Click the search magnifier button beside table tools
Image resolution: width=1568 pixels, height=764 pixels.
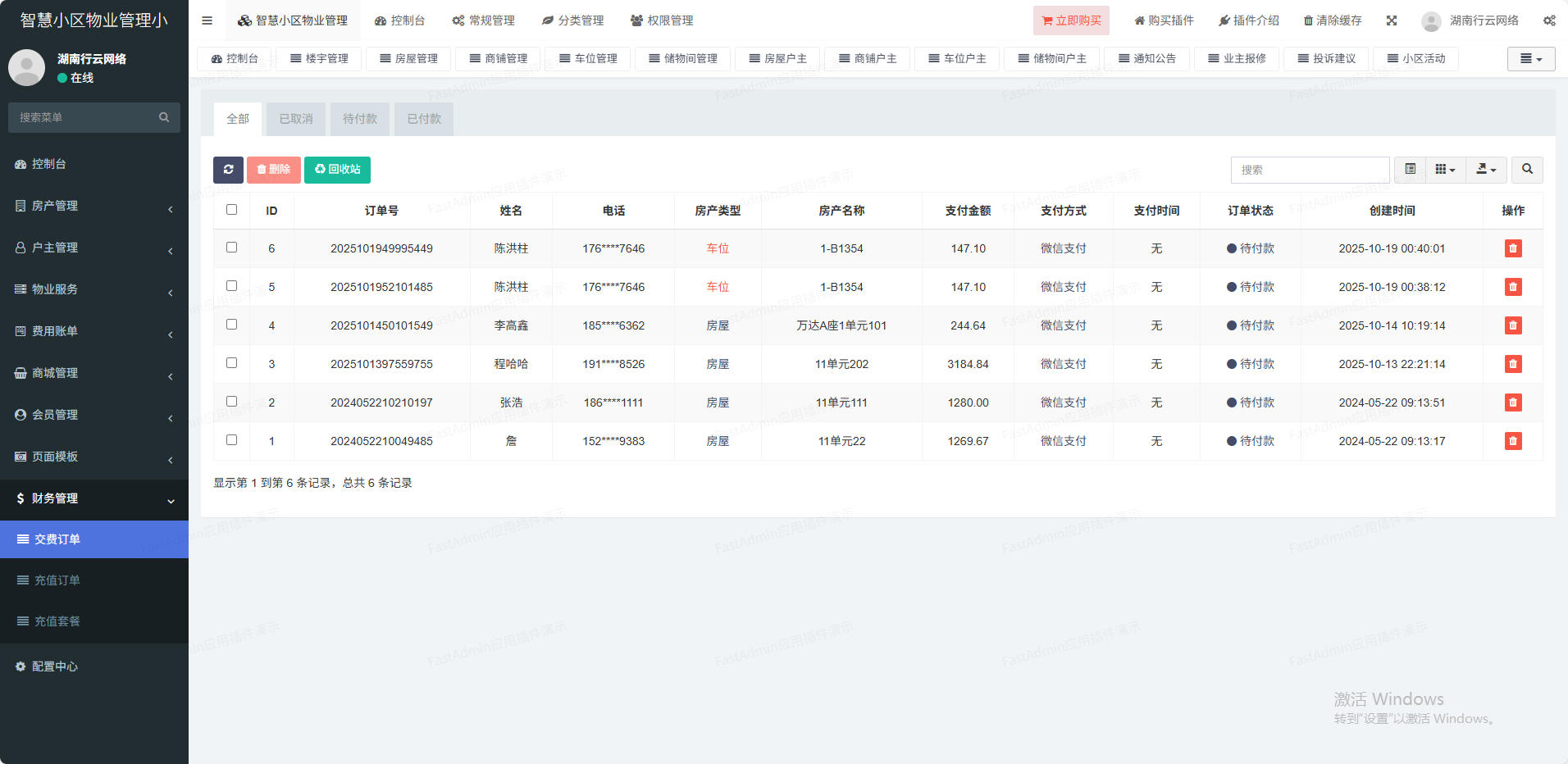1527,170
